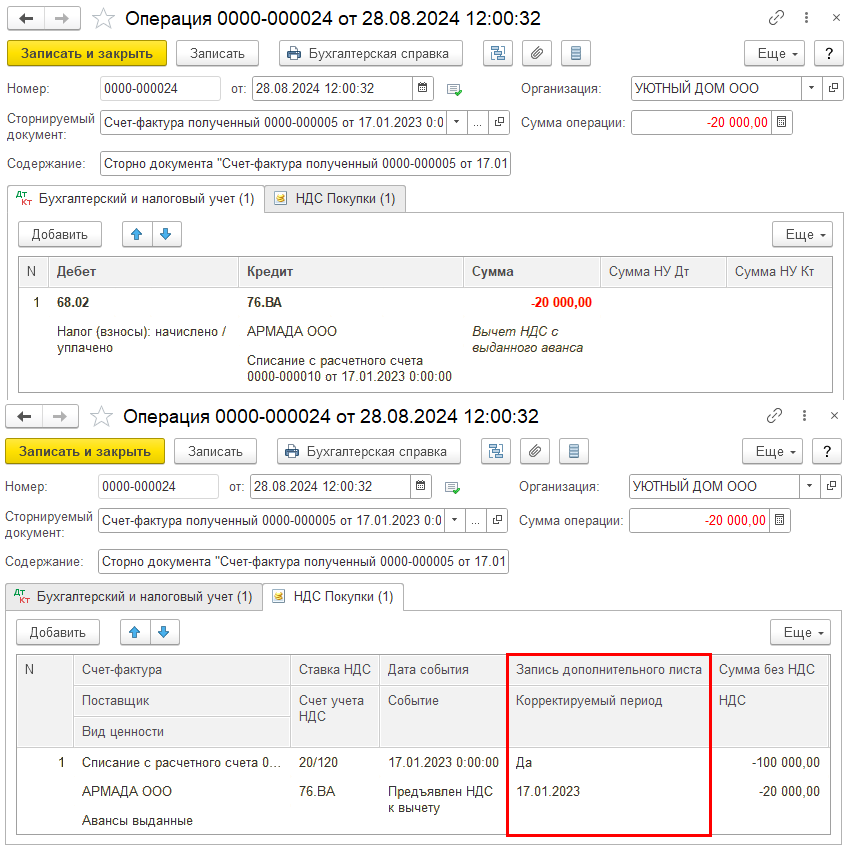
Task: Open kebab menu in upper window
Action: 806,18
